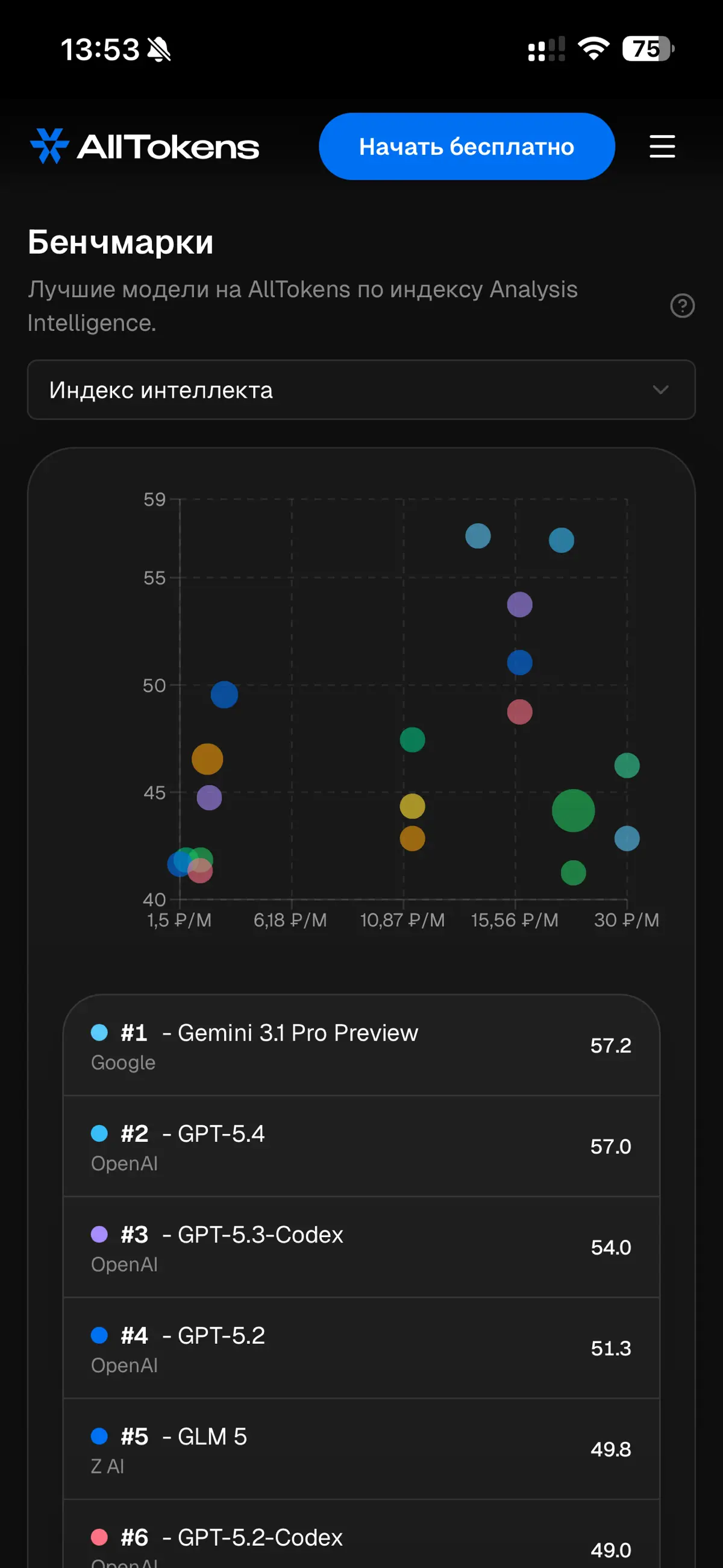The height and width of the screenshot is (1568, 723).
Task: Open the #5 GLM 5 entry
Action: pos(361,1449)
